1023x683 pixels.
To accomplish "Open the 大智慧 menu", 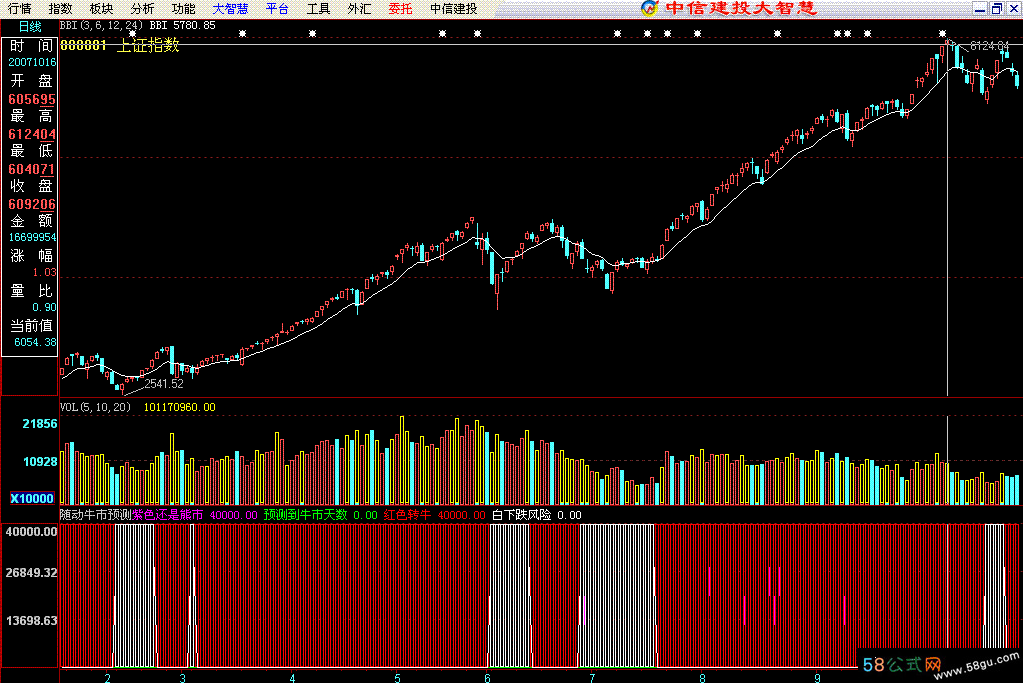I will [230, 8].
